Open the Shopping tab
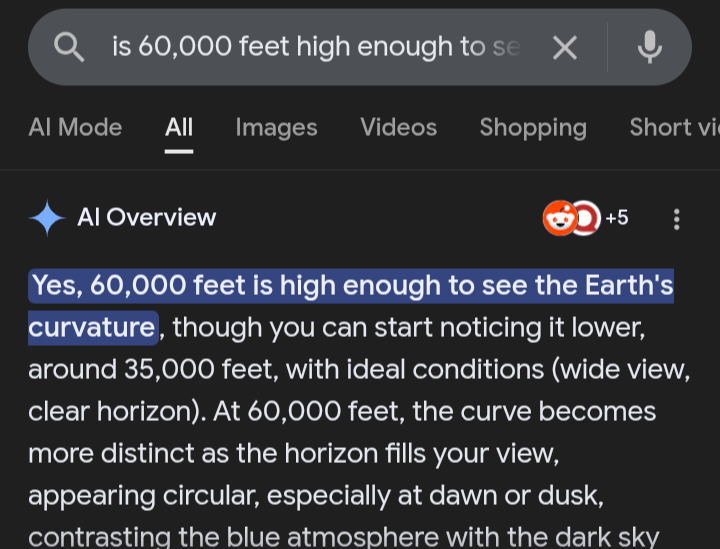The image size is (720, 549). 533,127
